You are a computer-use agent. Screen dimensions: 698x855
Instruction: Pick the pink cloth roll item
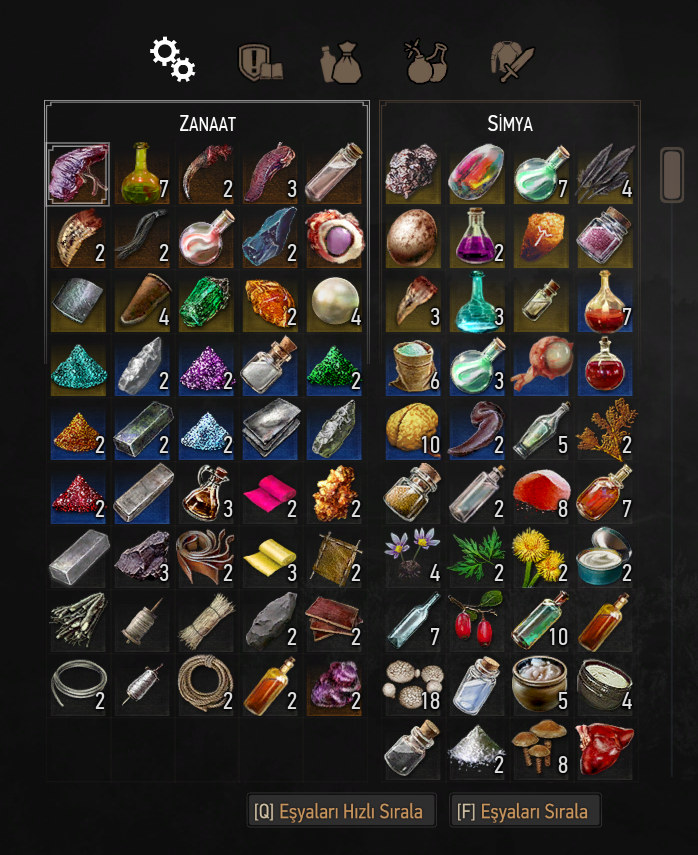(x=270, y=495)
